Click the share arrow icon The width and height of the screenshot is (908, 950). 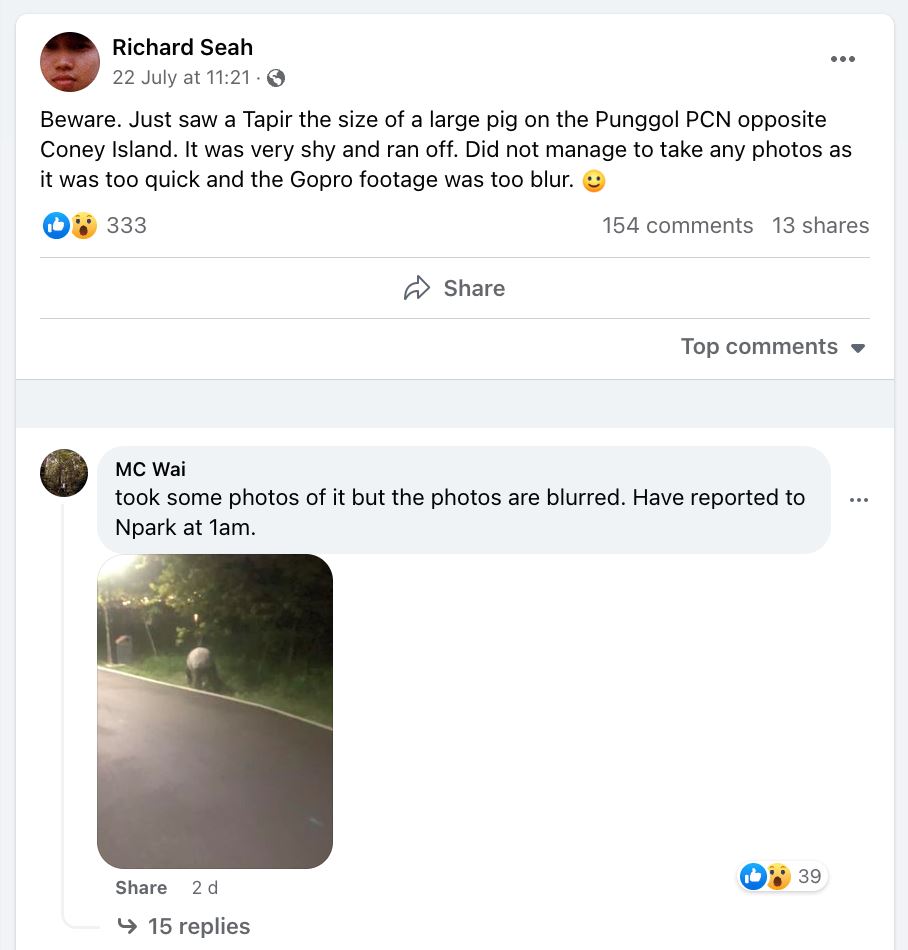416,289
